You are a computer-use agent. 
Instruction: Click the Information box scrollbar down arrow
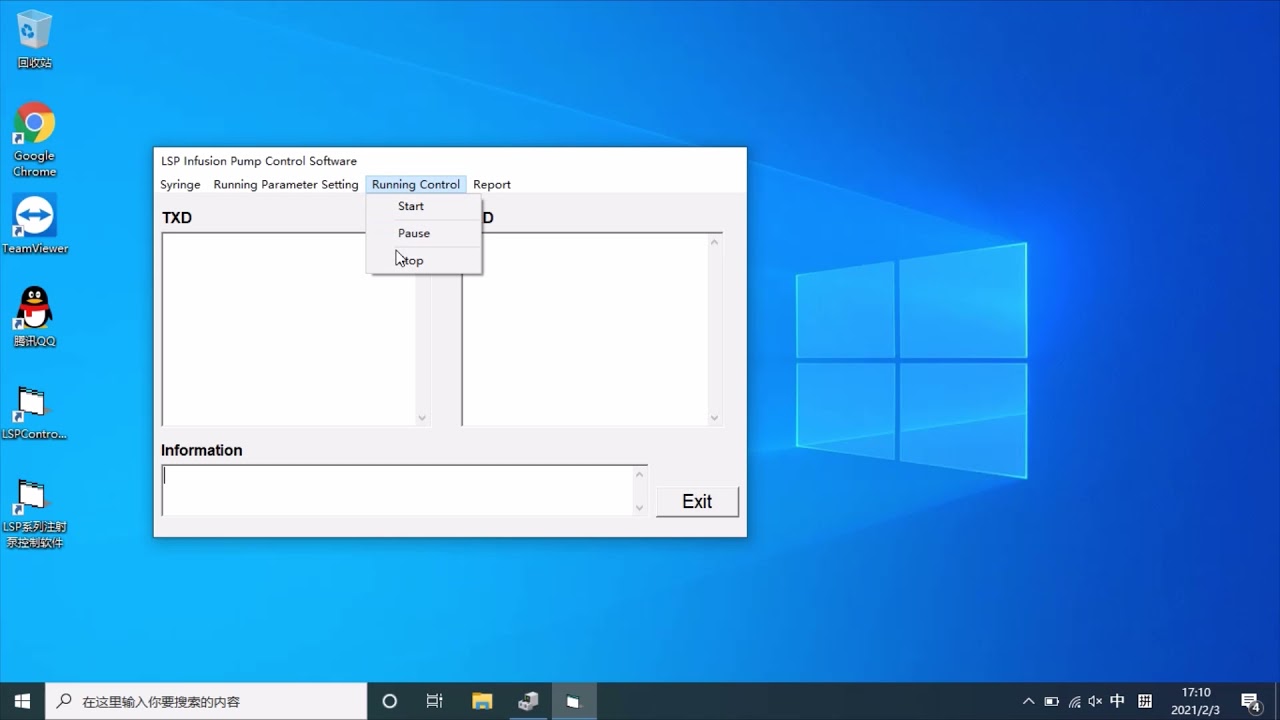(640, 508)
